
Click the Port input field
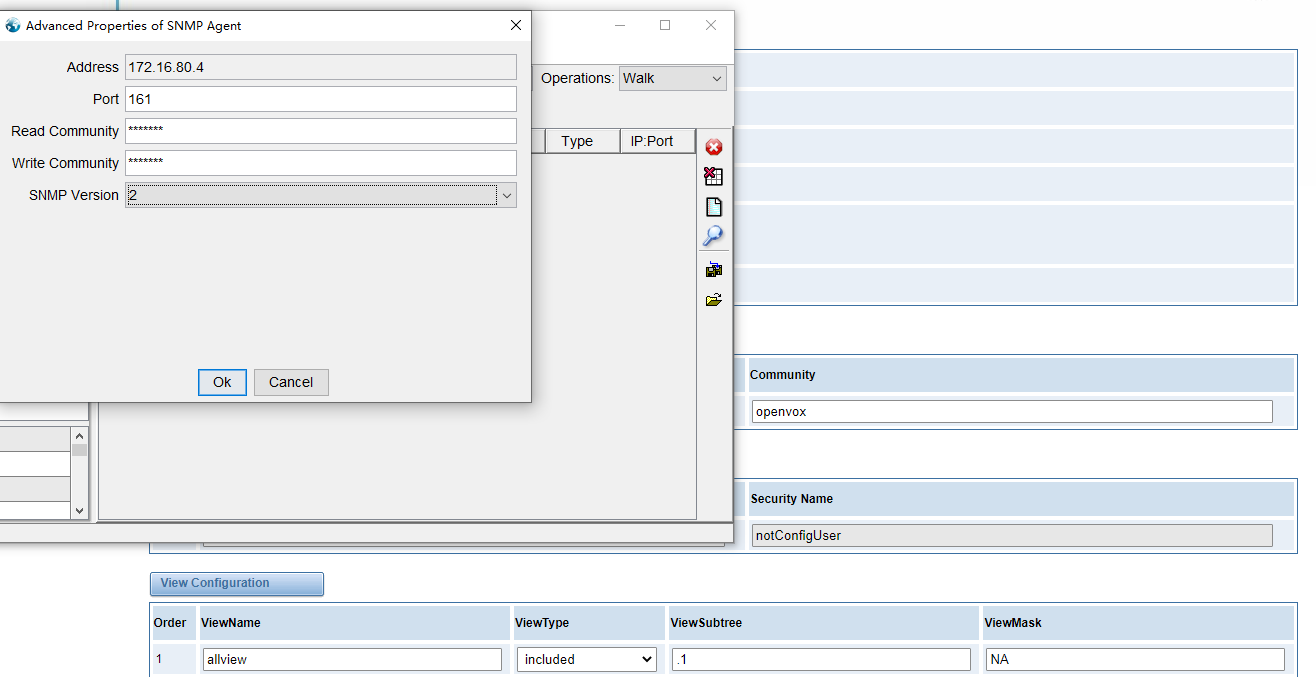click(x=321, y=99)
